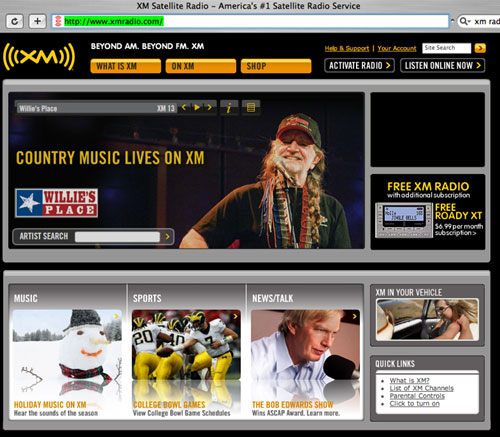Play the Willie's Place channel
The width and height of the screenshot is (500, 437).
click(x=197, y=107)
